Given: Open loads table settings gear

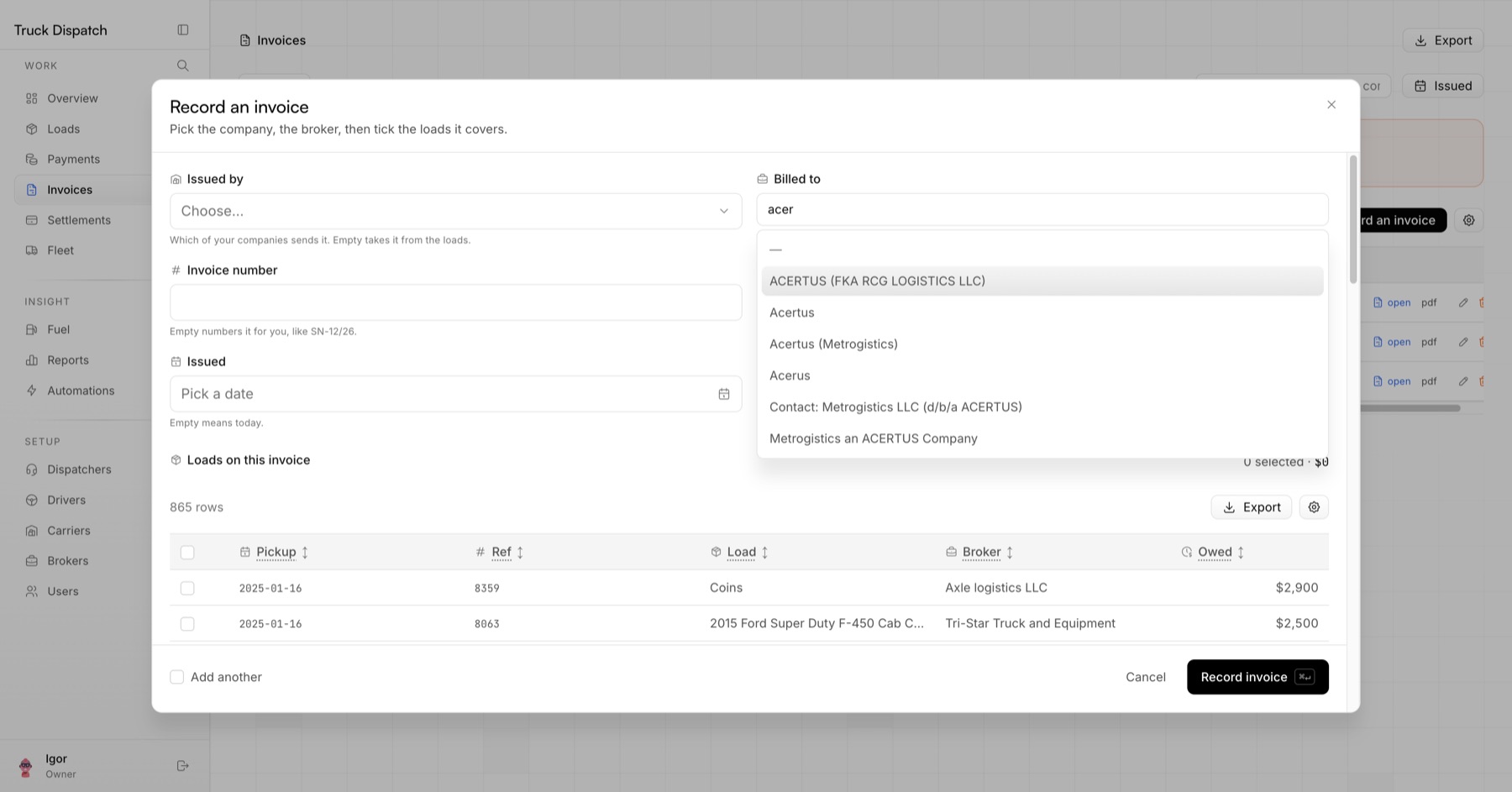Looking at the screenshot, I should pos(1314,507).
